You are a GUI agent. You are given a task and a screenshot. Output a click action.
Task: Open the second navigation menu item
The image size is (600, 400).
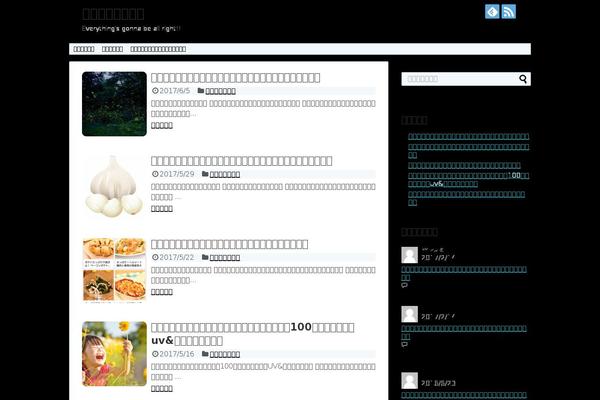[112, 49]
